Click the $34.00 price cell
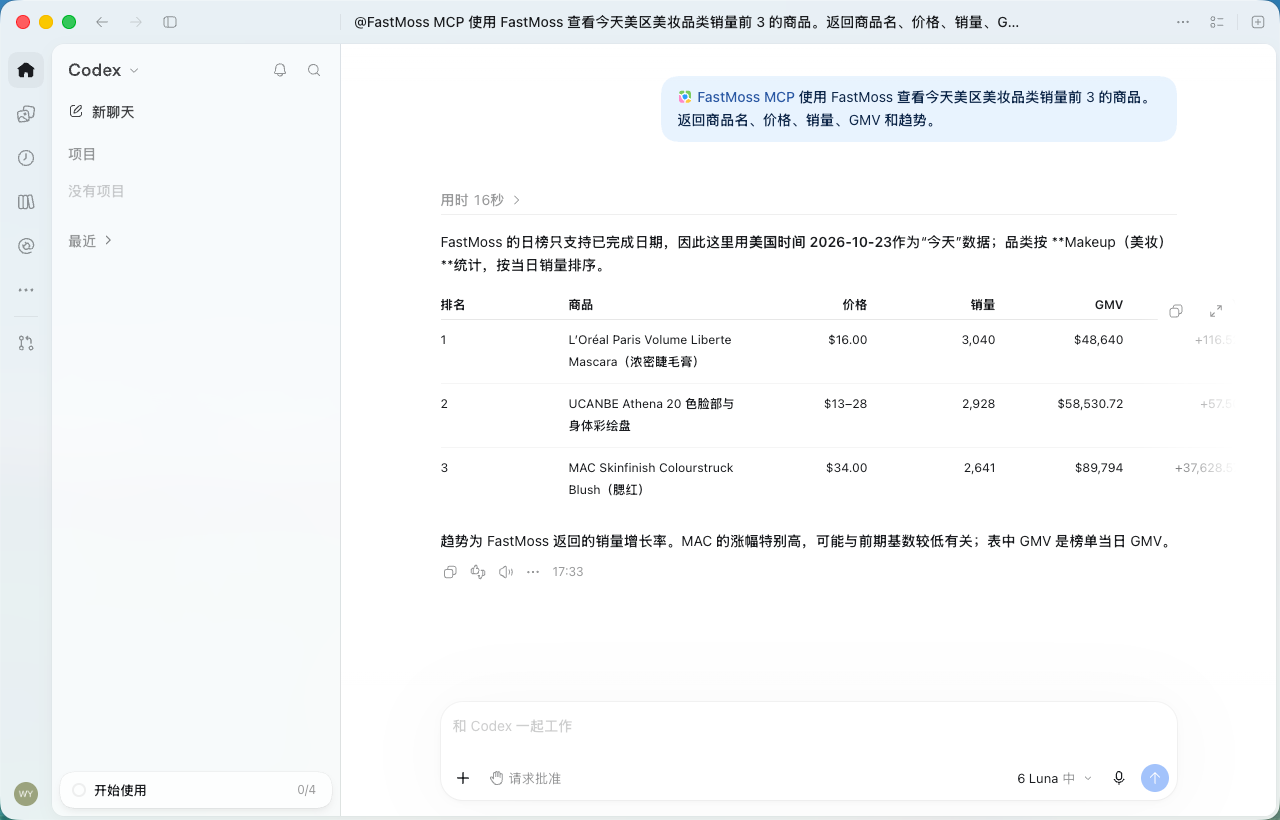 [x=847, y=468]
